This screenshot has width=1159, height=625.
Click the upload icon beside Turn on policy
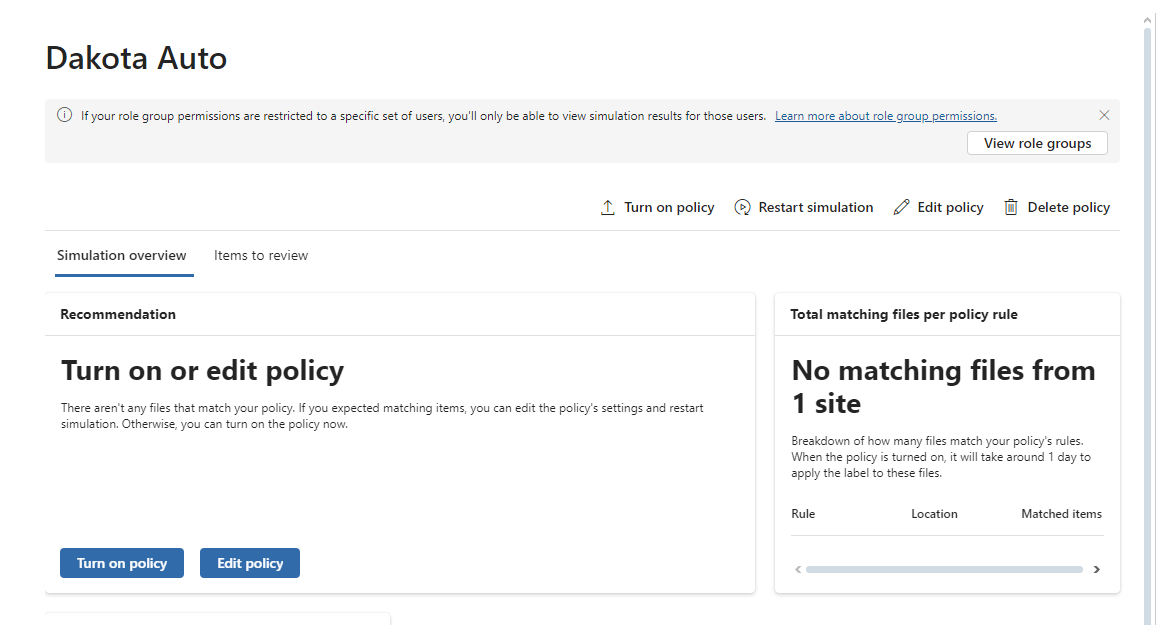pos(607,208)
